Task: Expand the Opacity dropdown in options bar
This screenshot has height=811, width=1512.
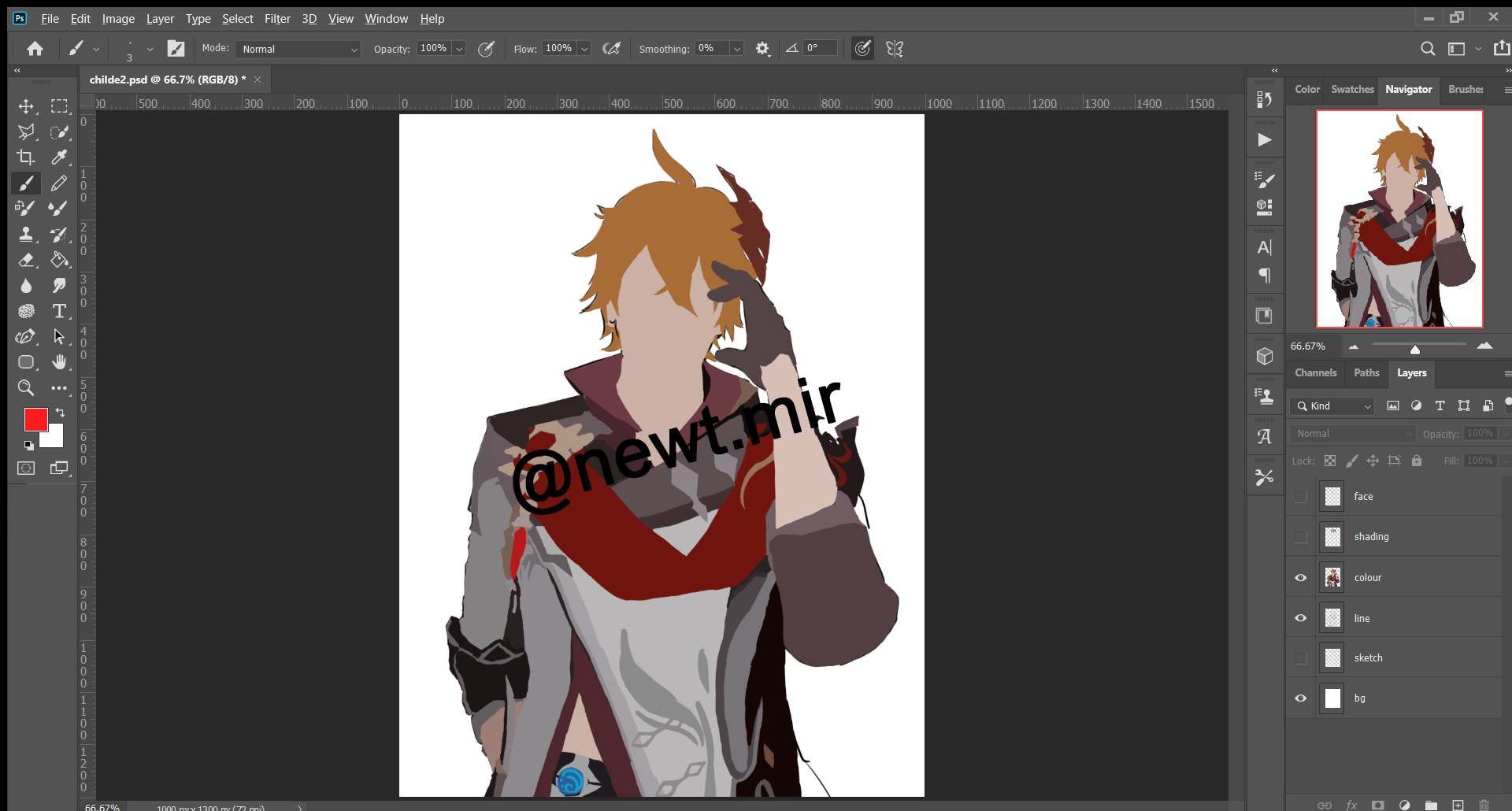Action: pos(459,49)
